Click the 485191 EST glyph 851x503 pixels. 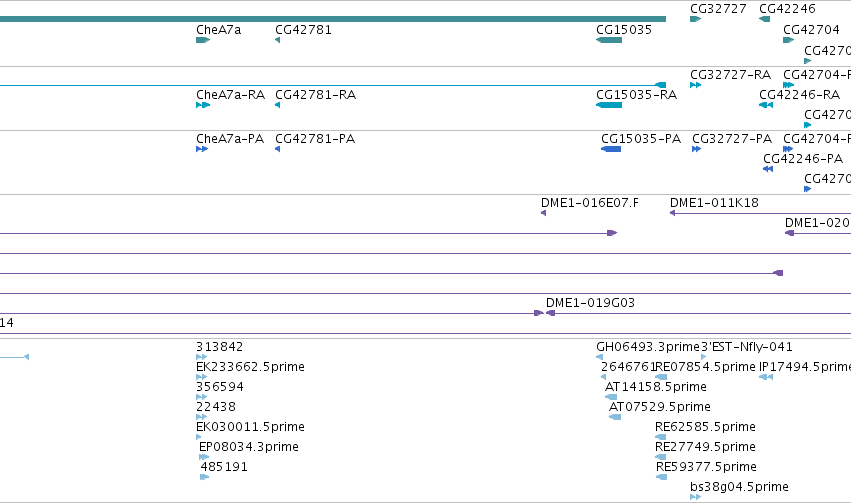(205, 477)
